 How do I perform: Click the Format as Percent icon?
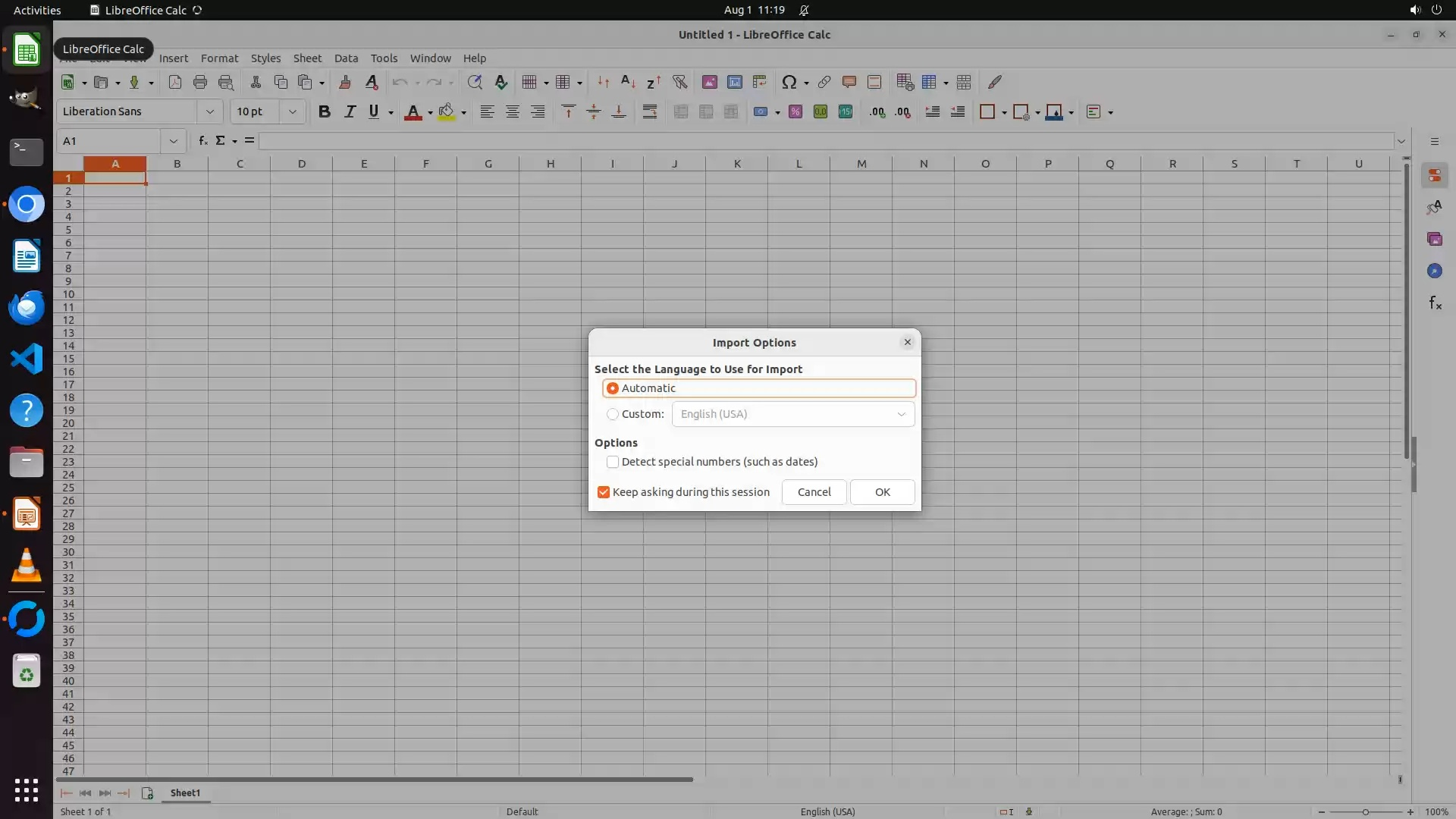coord(795,111)
